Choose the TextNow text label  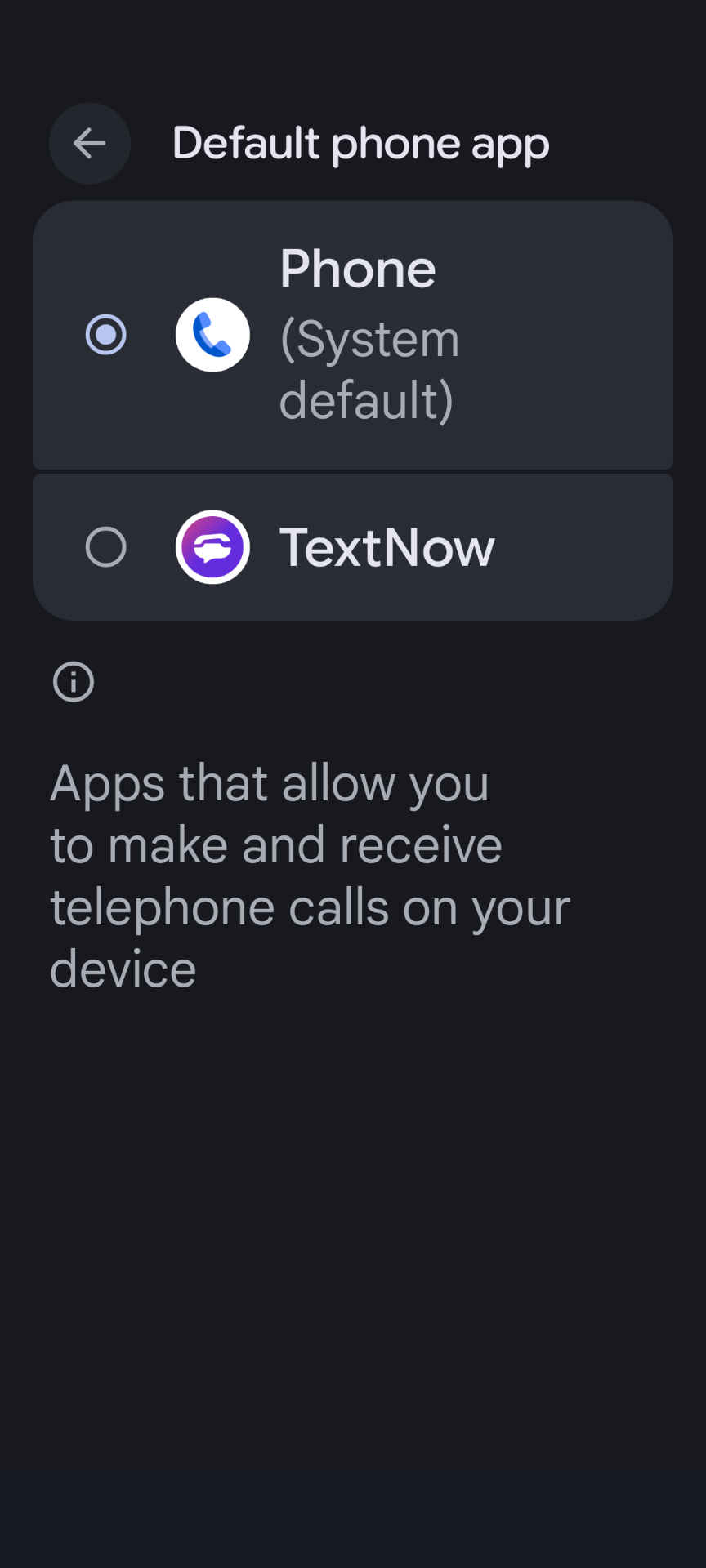click(x=387, y=547)
